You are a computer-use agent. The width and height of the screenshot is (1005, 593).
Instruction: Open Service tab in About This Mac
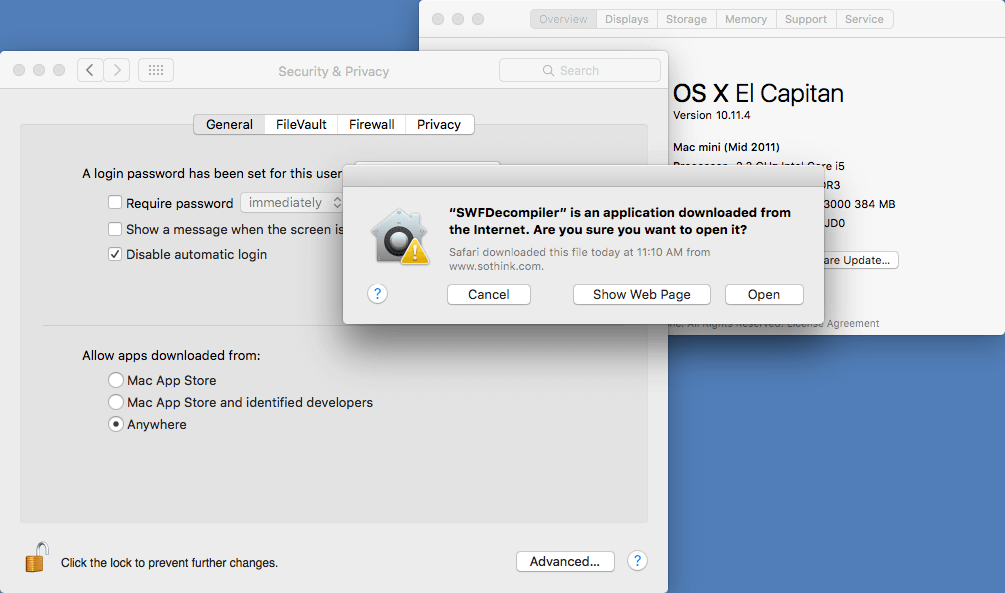click(x=864, y=19)
